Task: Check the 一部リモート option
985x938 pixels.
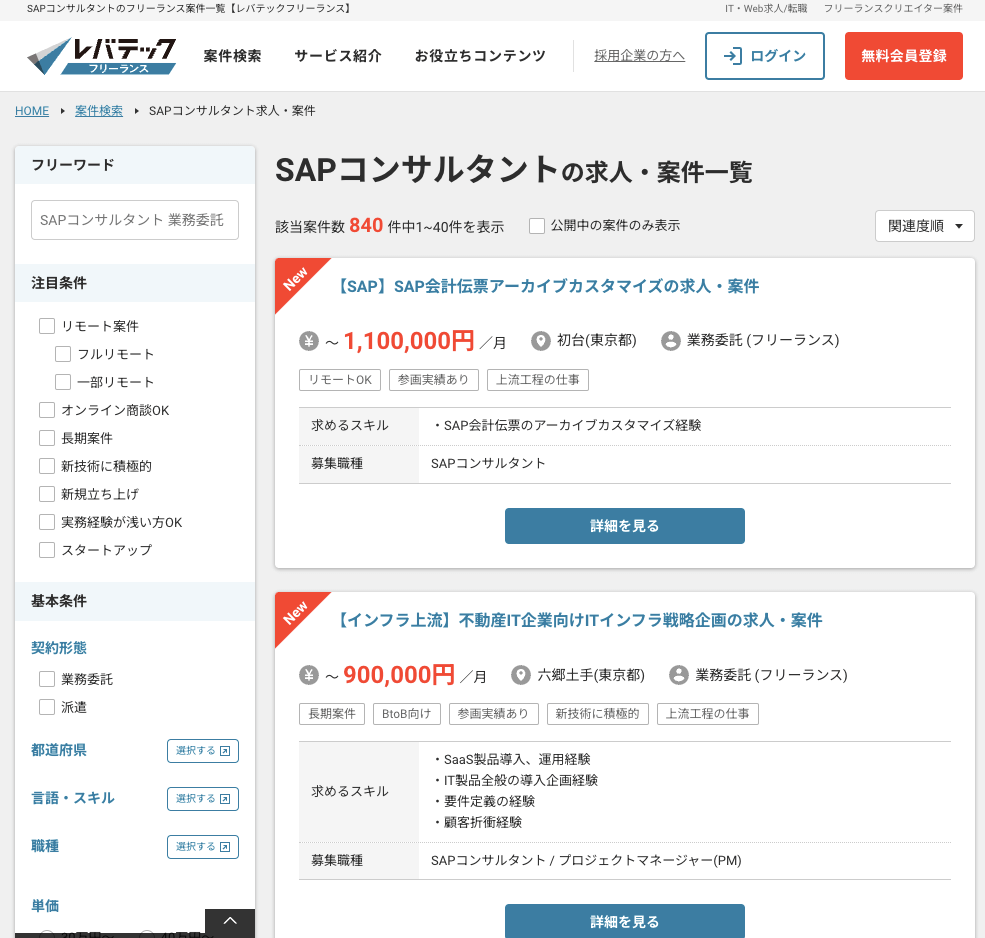Action: 63,382
